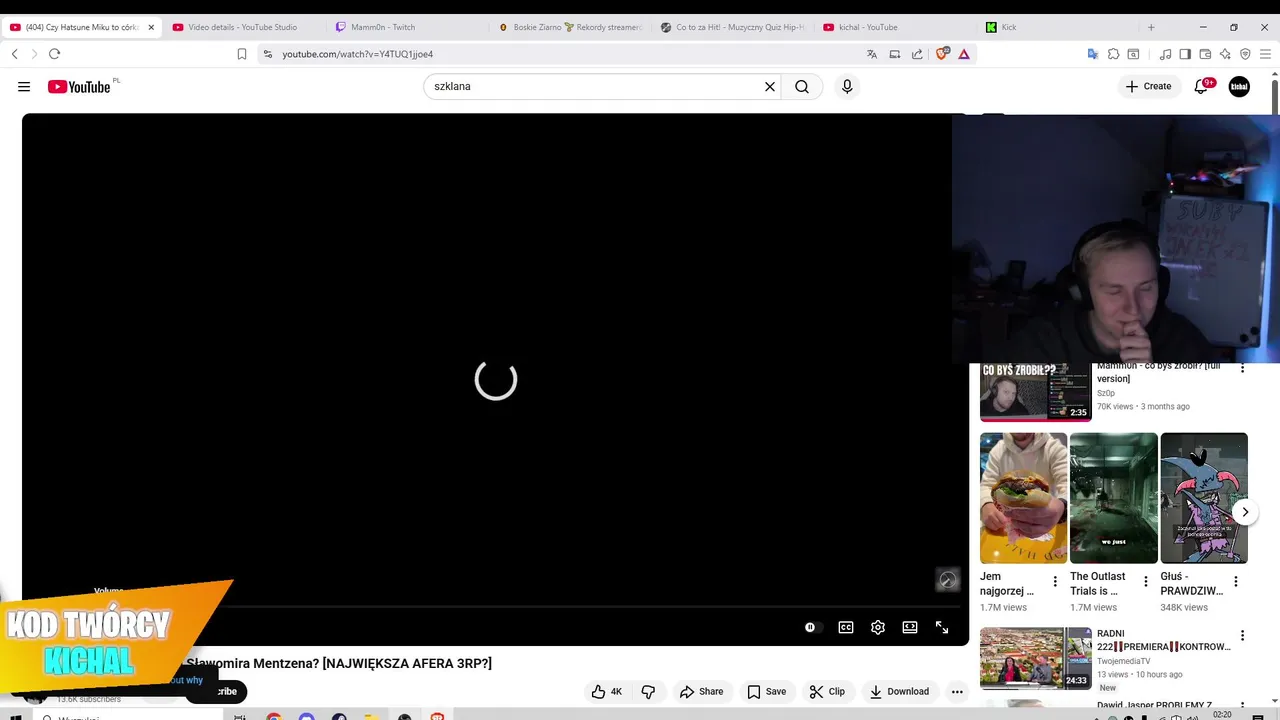Click the Create button
The width and height of the screenshot is (1280, 720).
[x=1148, y=87]
